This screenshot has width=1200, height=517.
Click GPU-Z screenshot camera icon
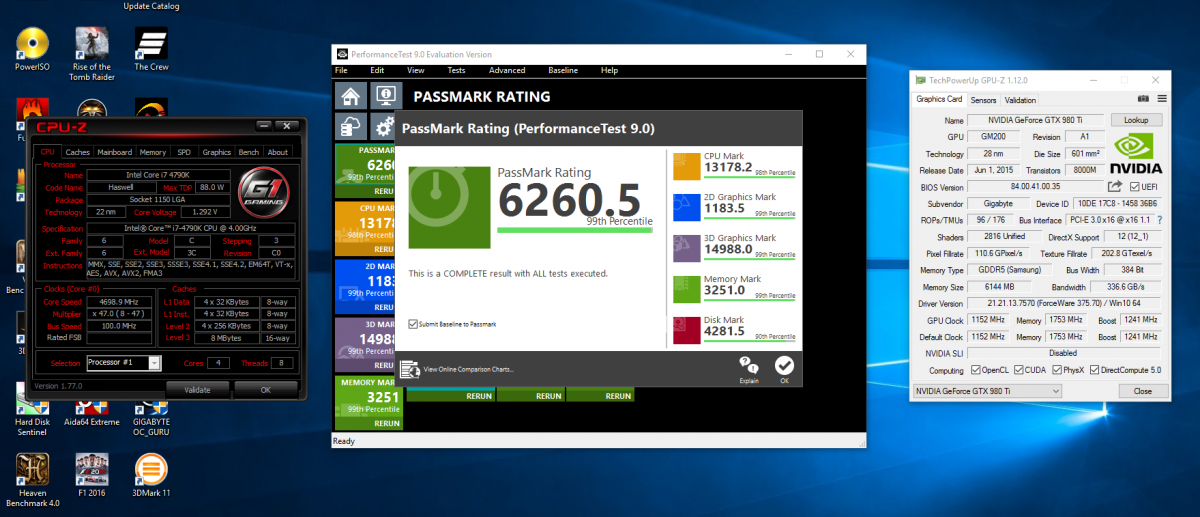[1143, 100]
